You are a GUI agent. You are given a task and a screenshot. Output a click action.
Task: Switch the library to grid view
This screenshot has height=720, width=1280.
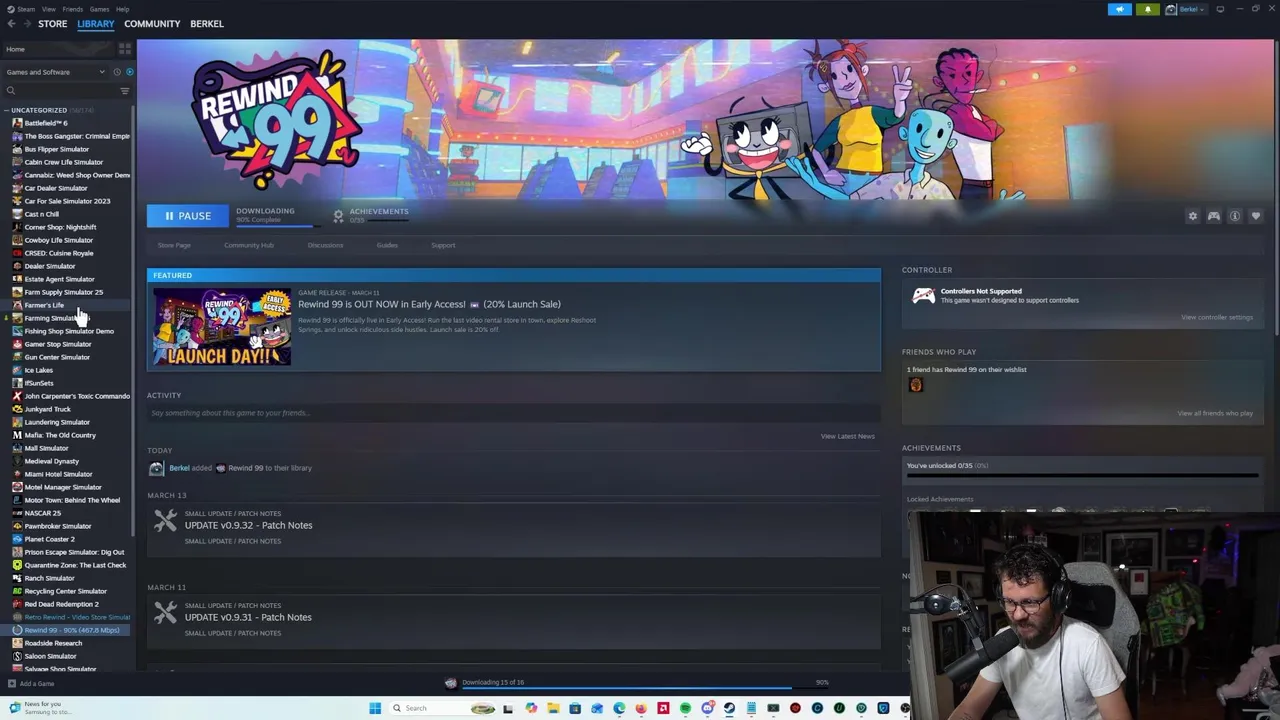125,49
